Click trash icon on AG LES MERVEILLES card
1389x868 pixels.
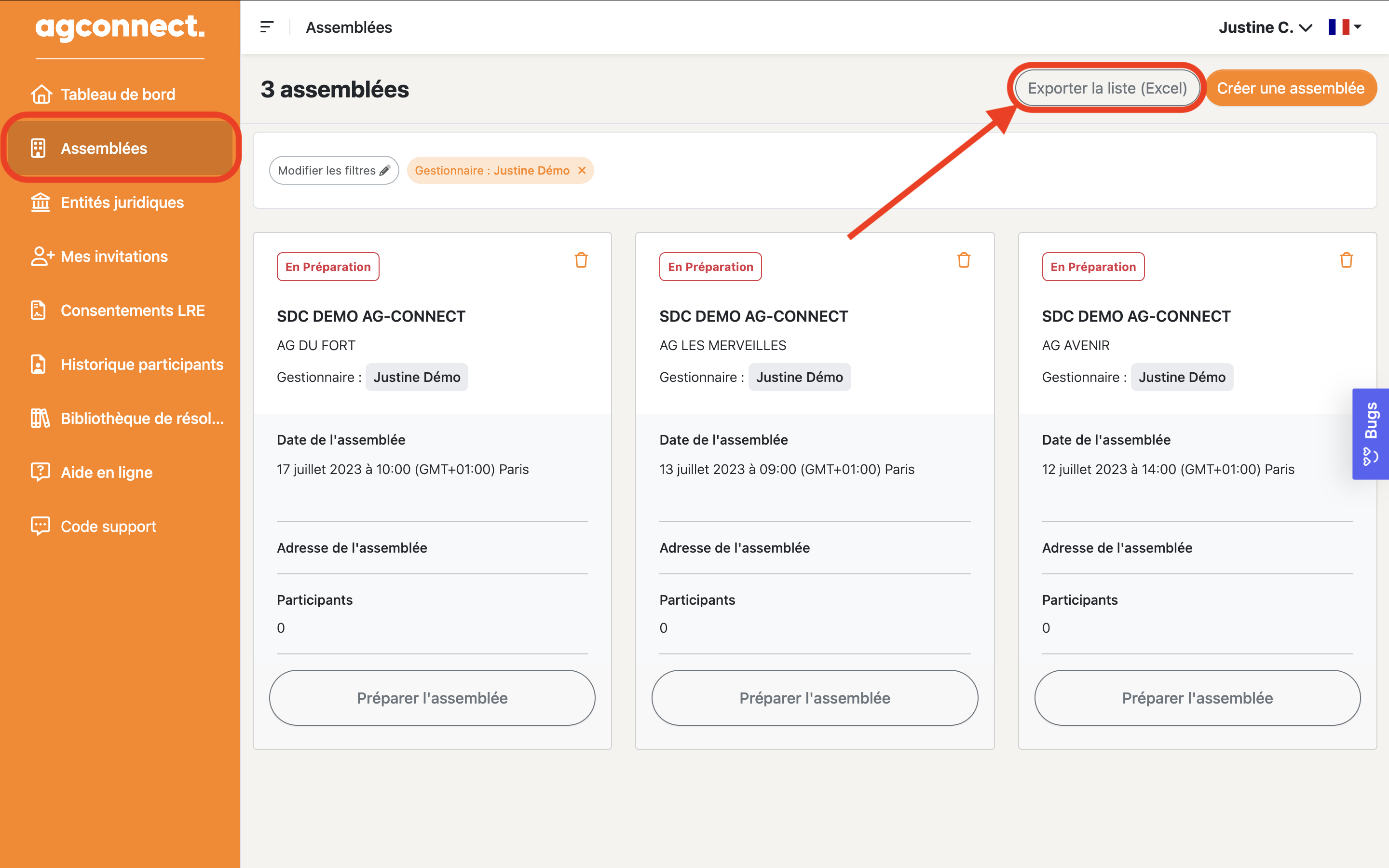pyautogui.click(x=964, y=260)
